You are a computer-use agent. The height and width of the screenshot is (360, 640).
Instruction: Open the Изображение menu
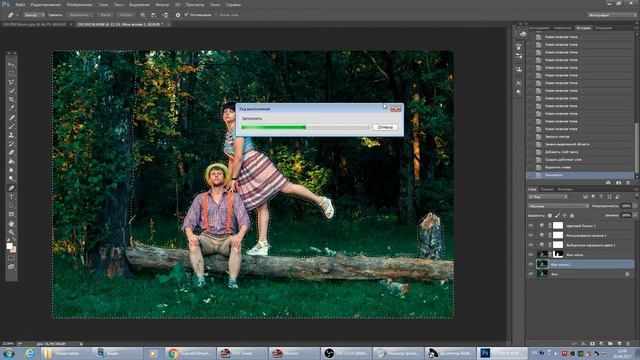coord(80,4)
